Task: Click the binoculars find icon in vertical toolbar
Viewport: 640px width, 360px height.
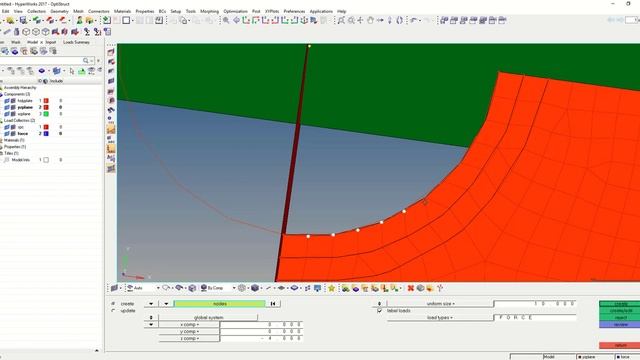Action: click(x=111, y=110)
